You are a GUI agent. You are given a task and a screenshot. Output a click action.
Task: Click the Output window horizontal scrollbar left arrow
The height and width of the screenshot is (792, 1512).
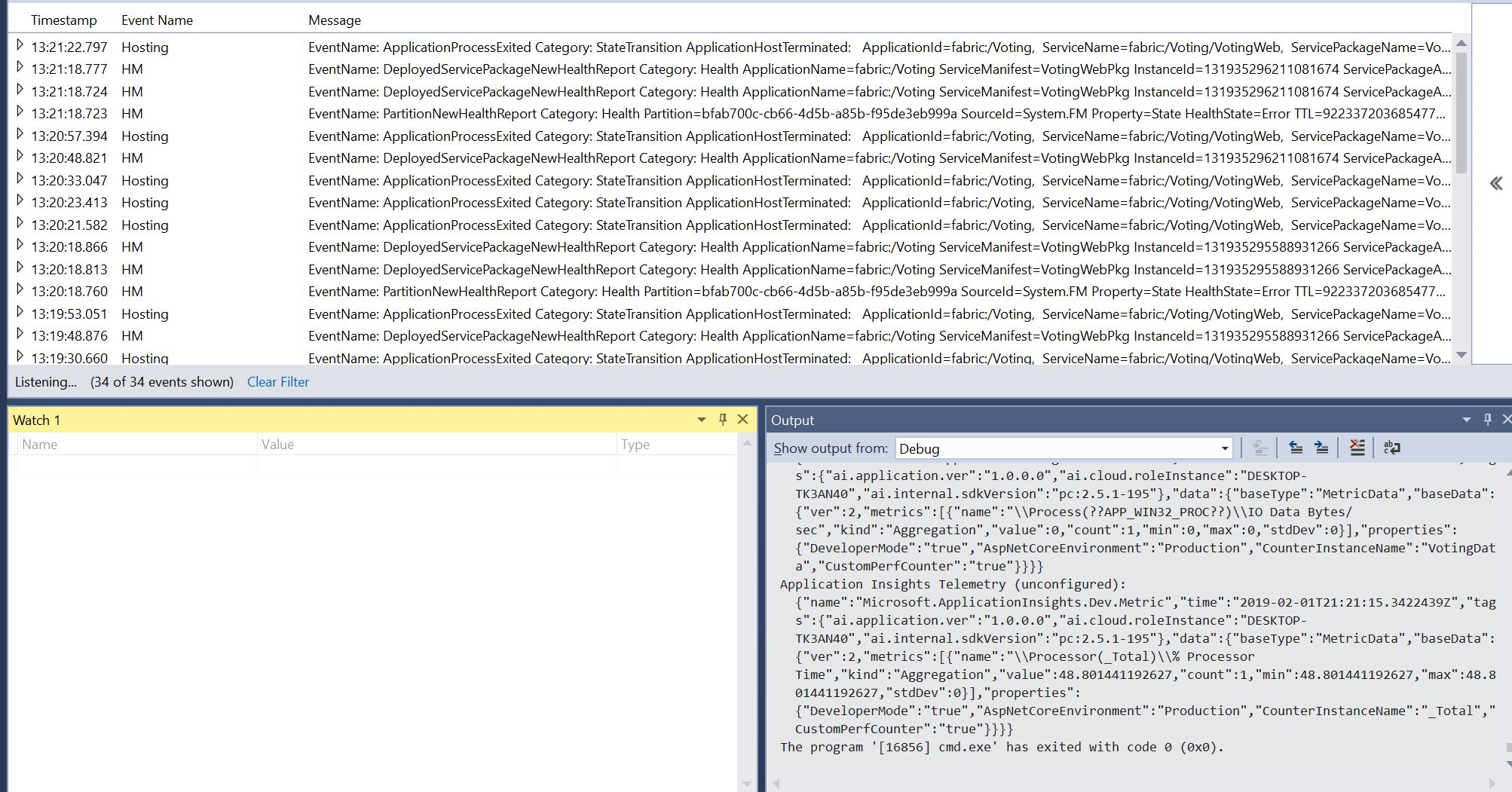pyautogui.click(x=776, y=784)
